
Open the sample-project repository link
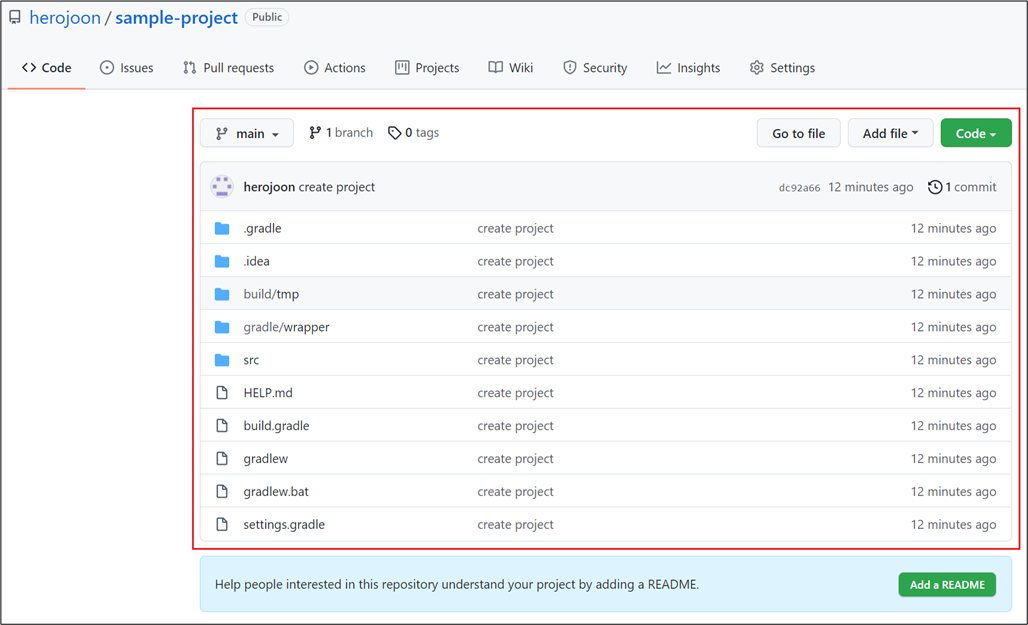176,18
